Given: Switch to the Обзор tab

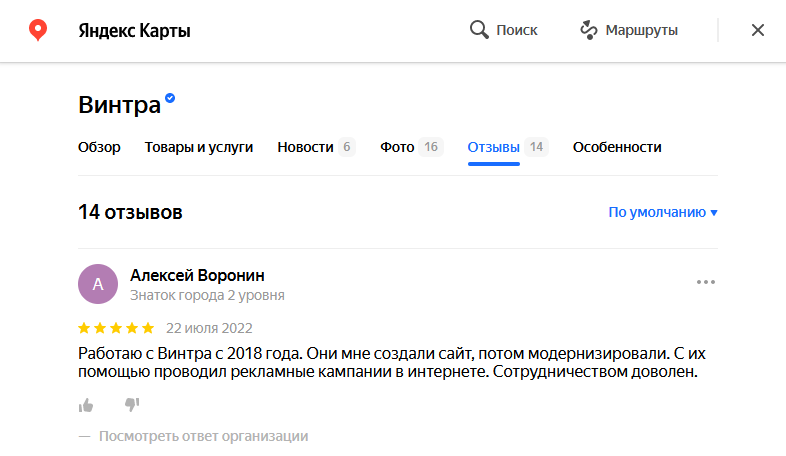Looking at the screenshot, I should coord(99,147).
